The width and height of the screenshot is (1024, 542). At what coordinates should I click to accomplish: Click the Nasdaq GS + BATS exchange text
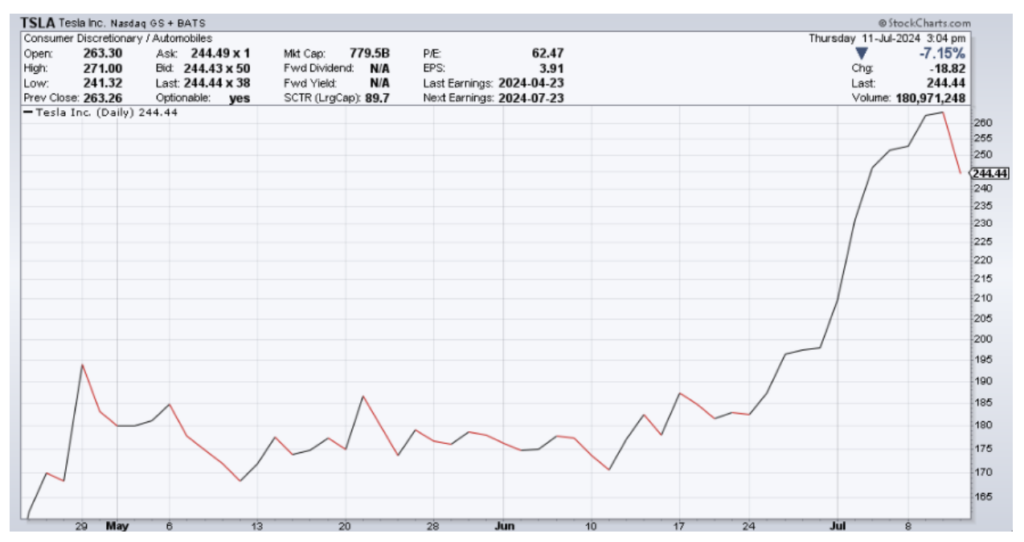pyautogui.click(x=158, y=24)
